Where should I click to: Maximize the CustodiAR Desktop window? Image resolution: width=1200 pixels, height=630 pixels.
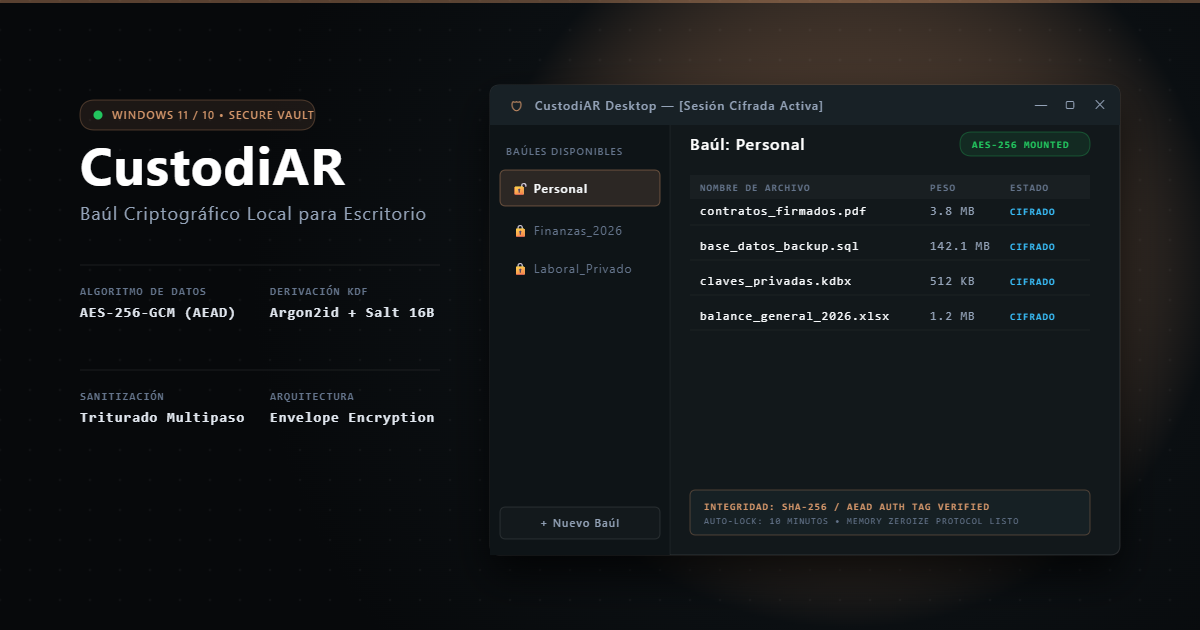[1070, 105]
